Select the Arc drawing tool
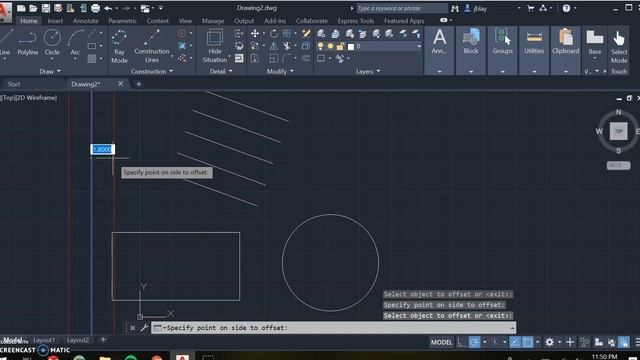This screenshot has width=640, height=360. pyautogui.click(x=75, y=43)
